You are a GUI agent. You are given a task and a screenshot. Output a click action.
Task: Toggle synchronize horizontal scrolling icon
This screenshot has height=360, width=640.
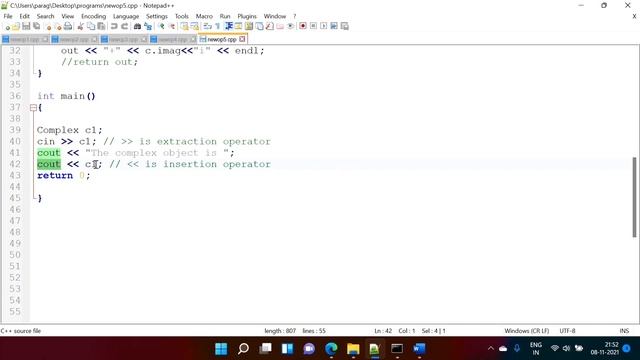tap(196, 26)
